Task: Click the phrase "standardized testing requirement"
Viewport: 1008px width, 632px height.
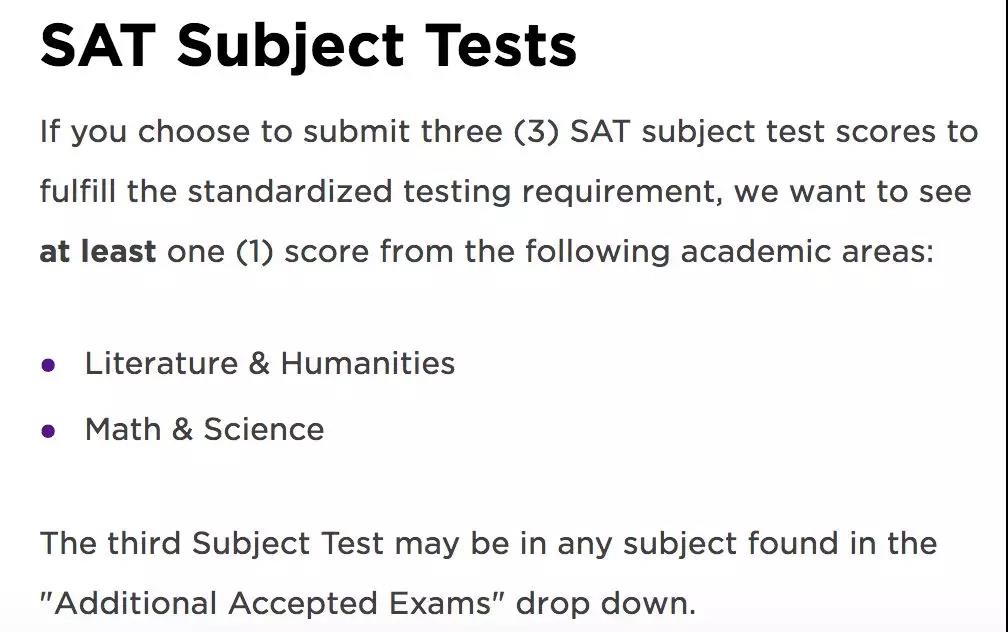Action: (x=453, y=191)
